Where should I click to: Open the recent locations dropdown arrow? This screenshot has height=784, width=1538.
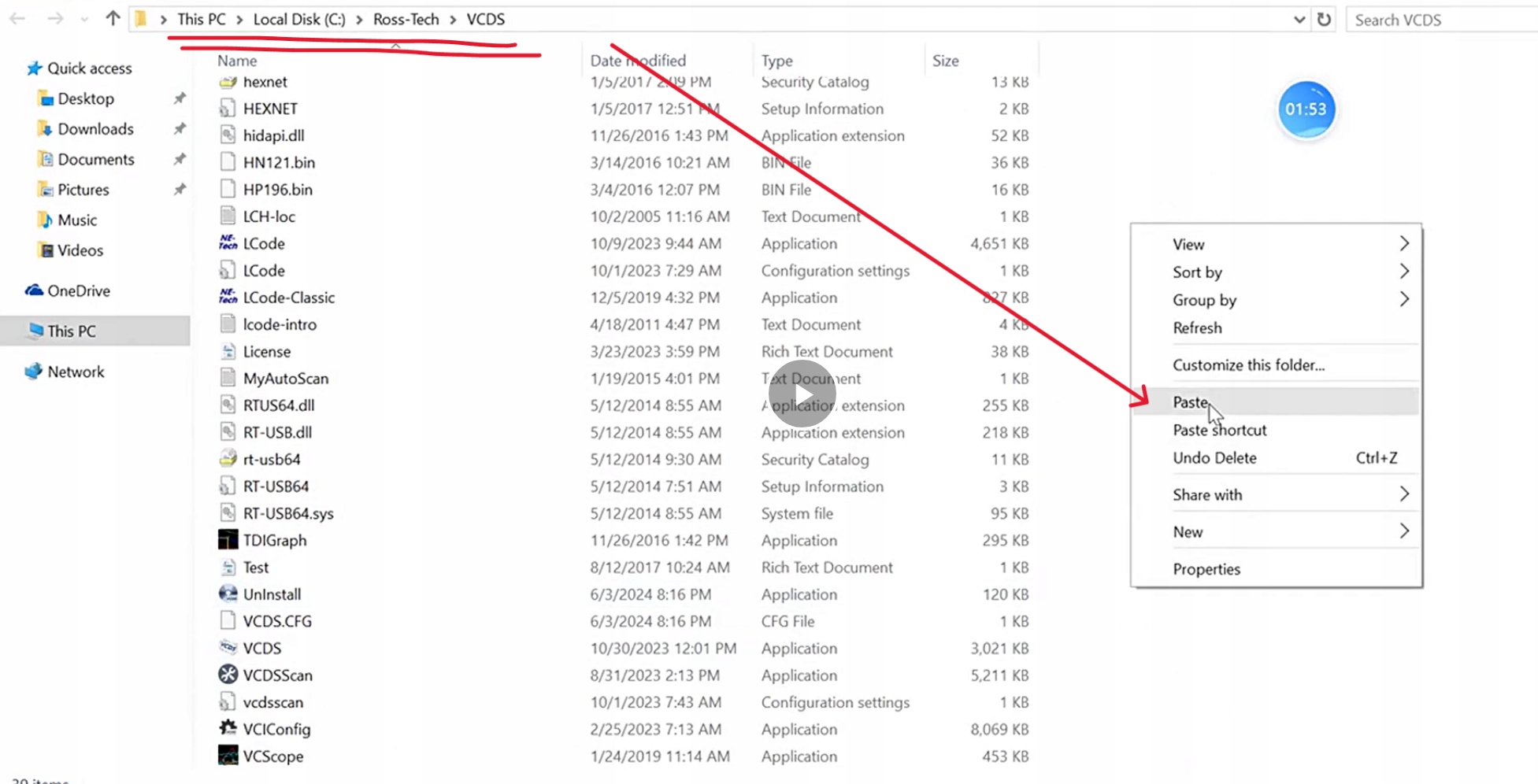click(84, 19)
